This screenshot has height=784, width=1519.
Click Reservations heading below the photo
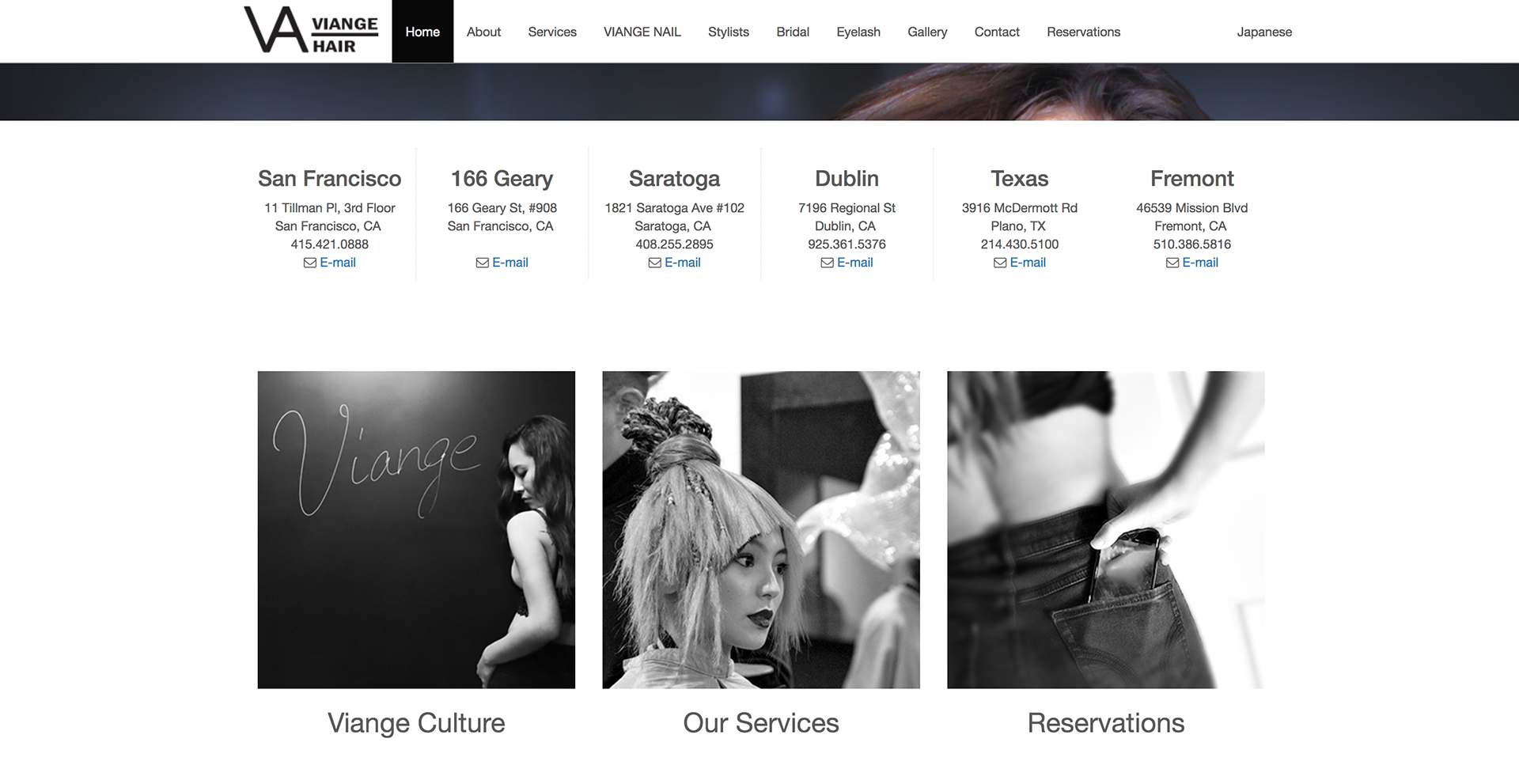click(1106, 723)
